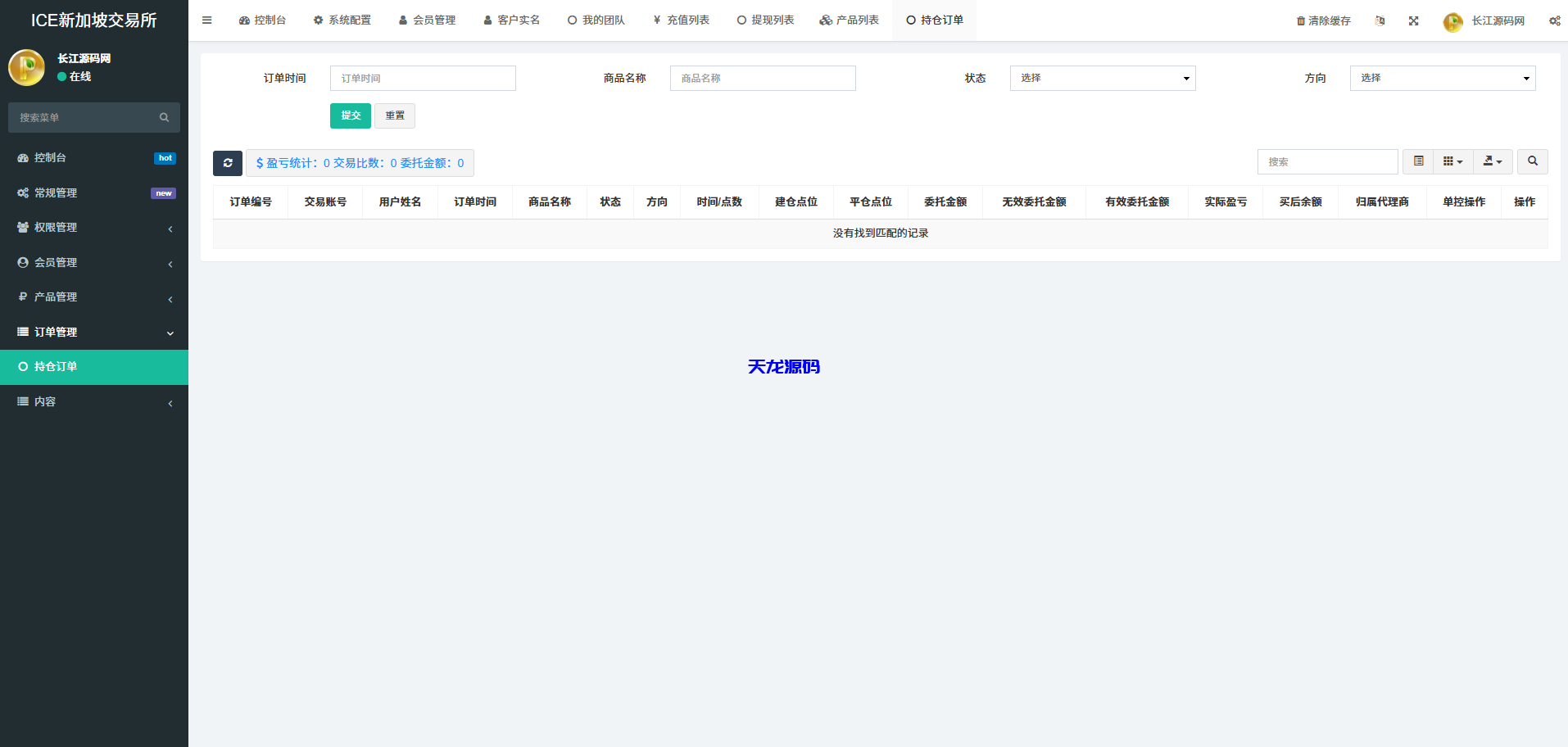Click the 搜索菜单 sidebar search magnifier icon
The width and height of the screenshot is (1568, 747).
[164, 117]
